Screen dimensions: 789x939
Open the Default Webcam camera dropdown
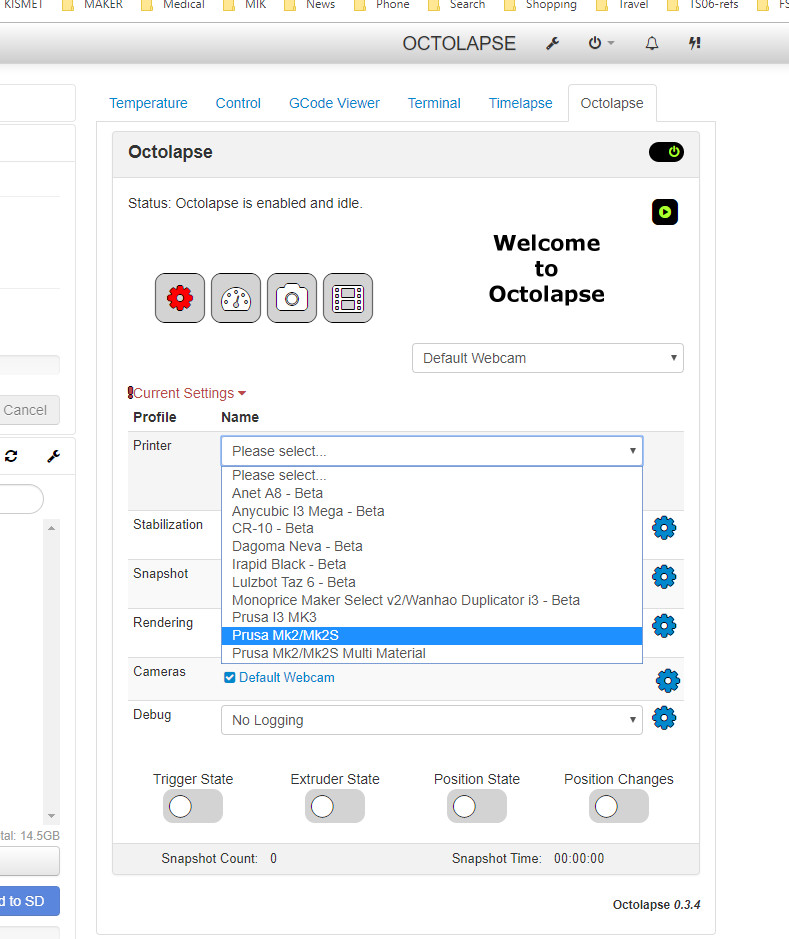548,358
